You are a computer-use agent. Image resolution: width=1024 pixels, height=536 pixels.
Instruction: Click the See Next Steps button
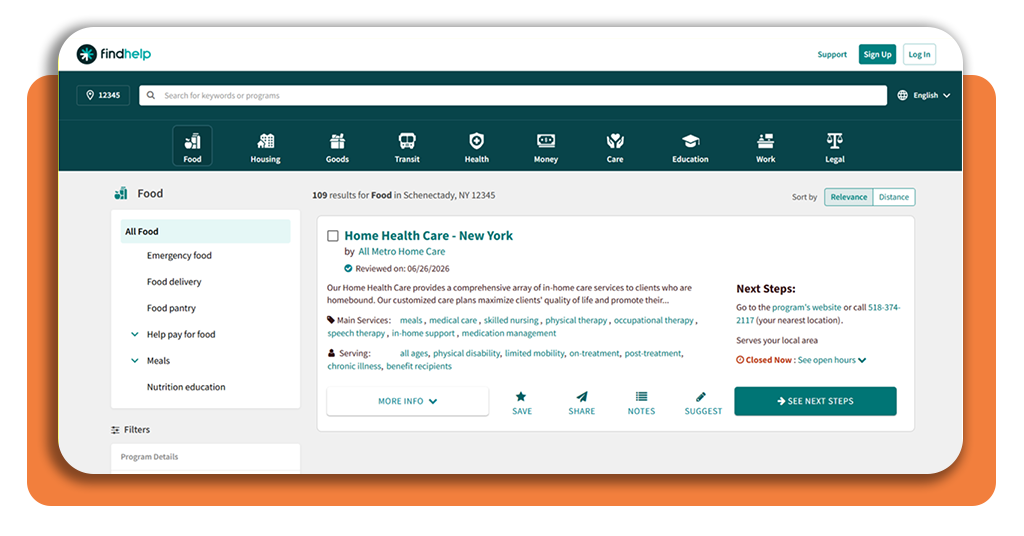(x=815, y=401)
